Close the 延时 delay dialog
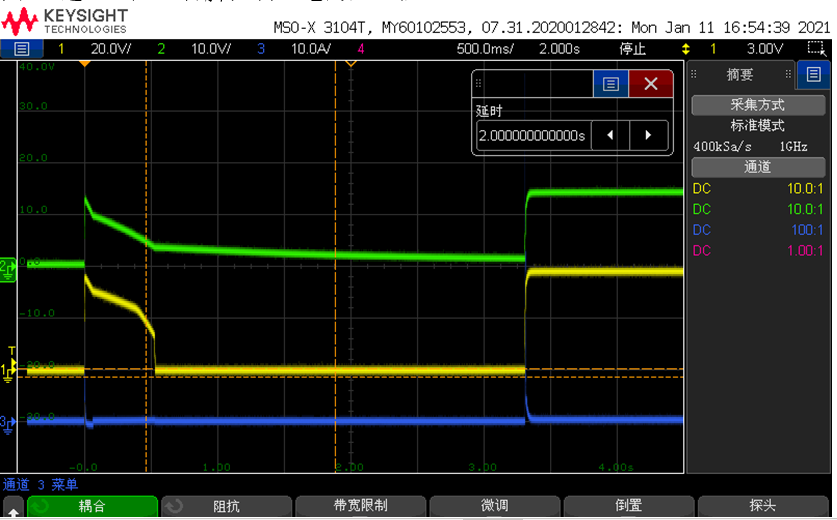The width and height of the screenshot is (837, 520). (651, 84)
